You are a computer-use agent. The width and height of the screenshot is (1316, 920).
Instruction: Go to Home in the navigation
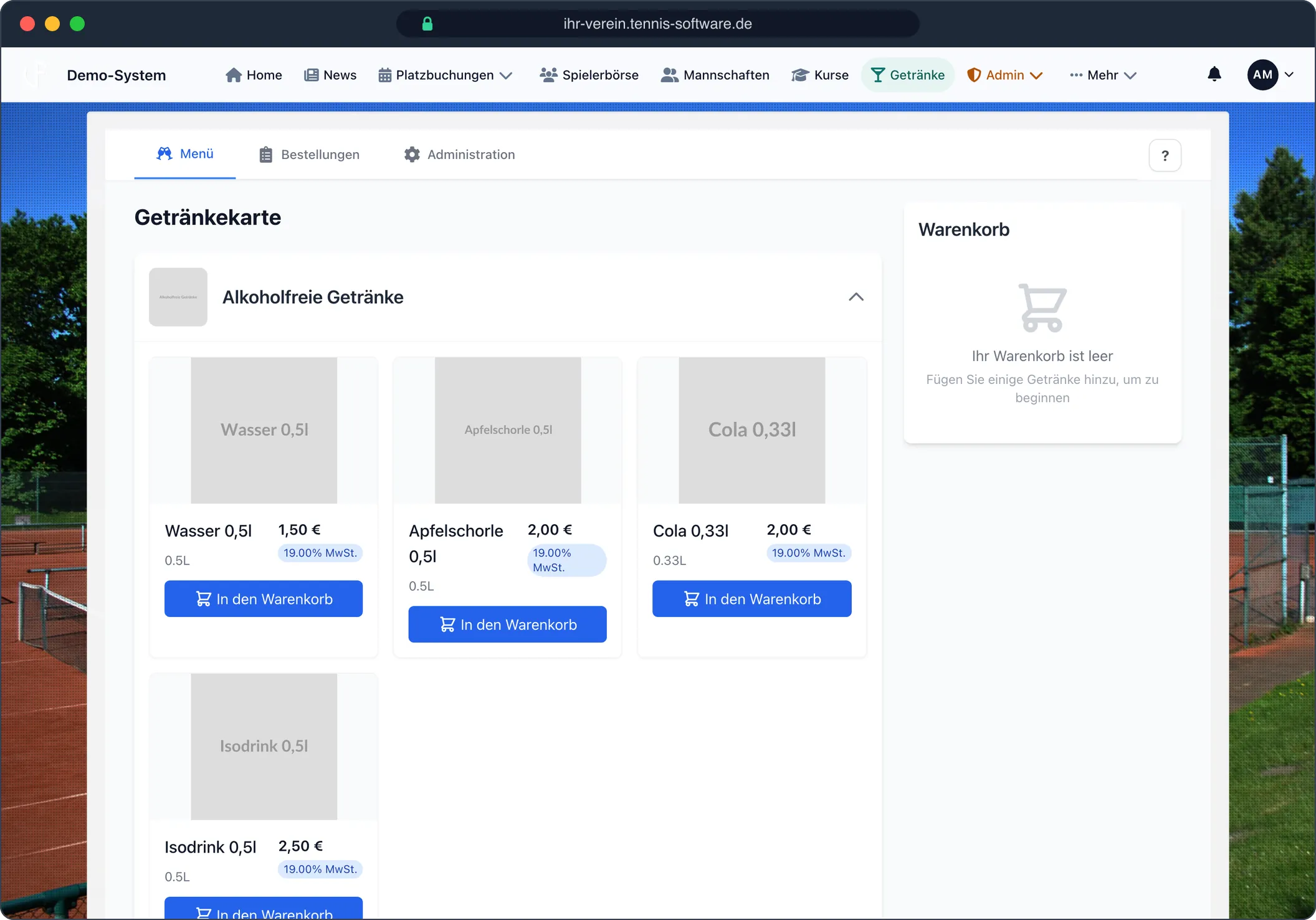coord(254,75)
